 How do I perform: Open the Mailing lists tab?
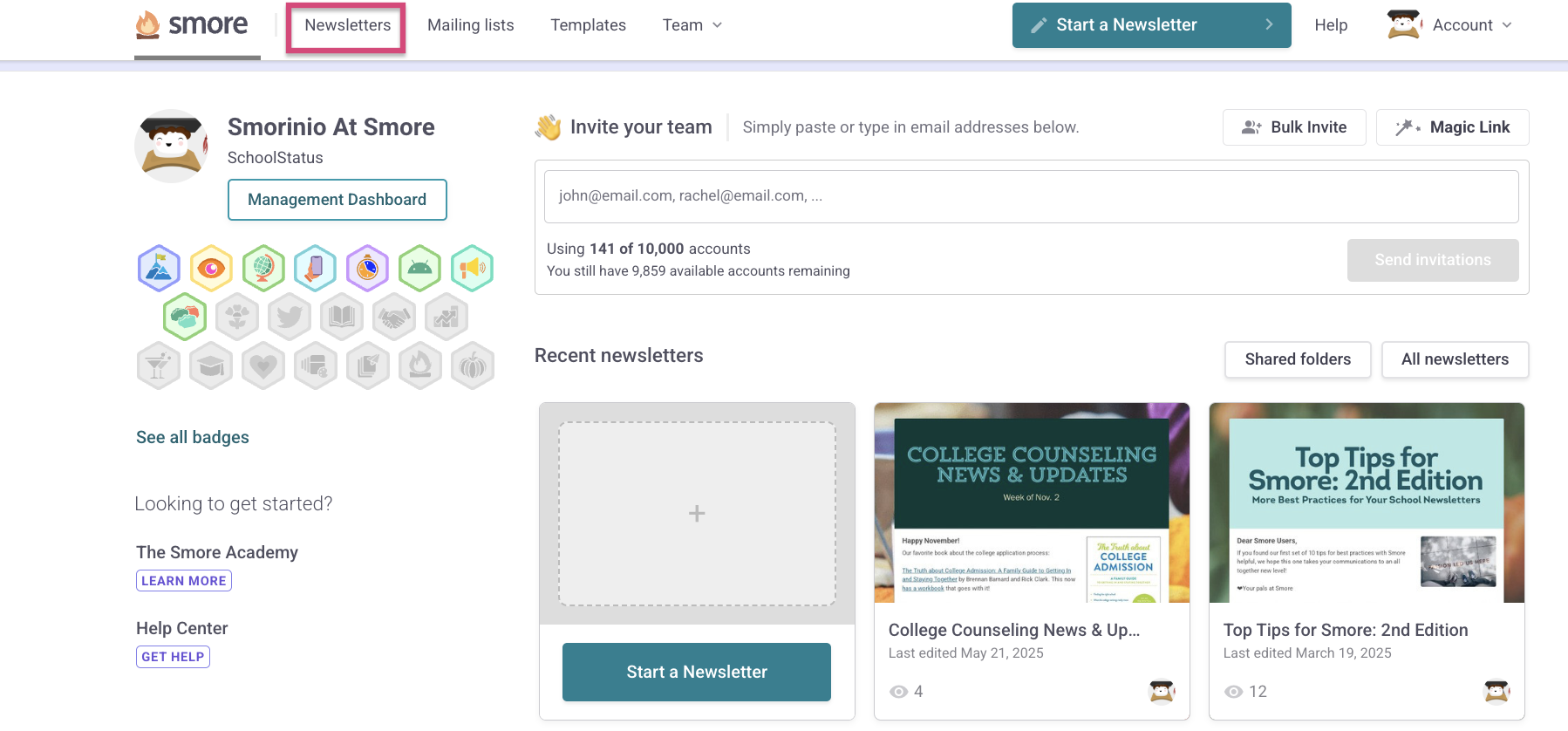pos(471,25)
